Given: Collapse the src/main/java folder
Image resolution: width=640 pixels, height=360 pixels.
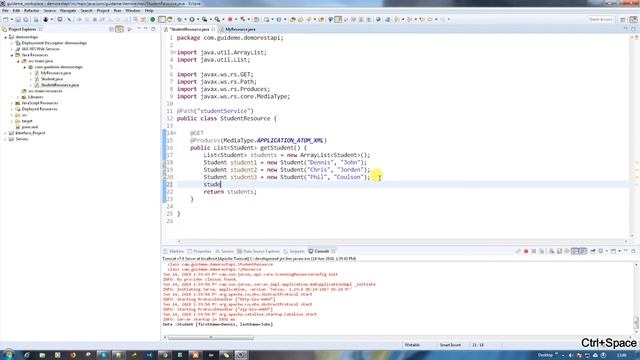Looking at the screenshot, I should pos(18,61).
